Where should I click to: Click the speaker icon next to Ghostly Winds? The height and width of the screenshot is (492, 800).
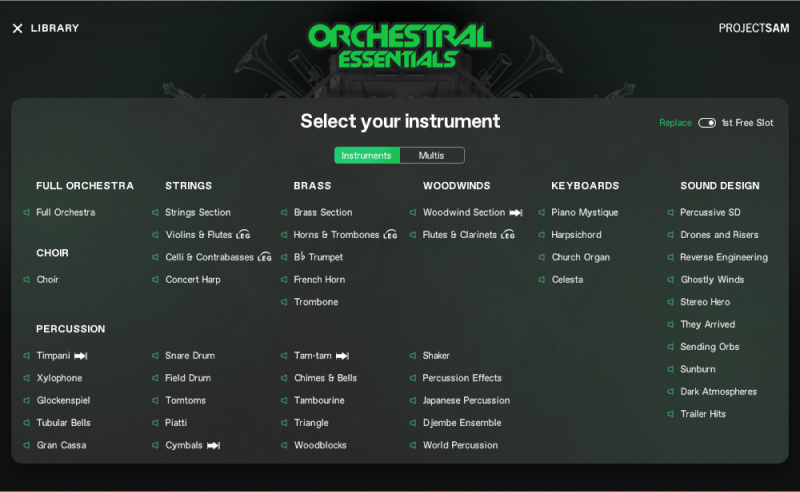670,280
